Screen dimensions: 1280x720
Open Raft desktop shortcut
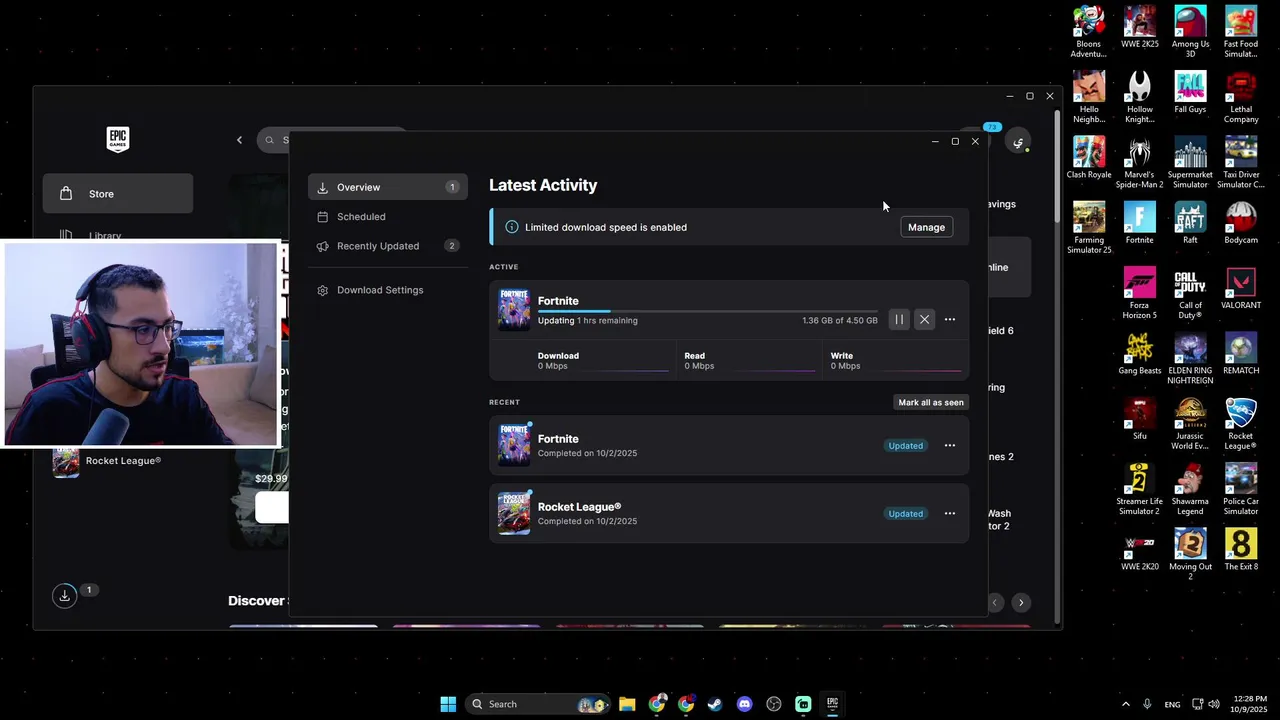pyautogui.click(x=1190, y=223)
